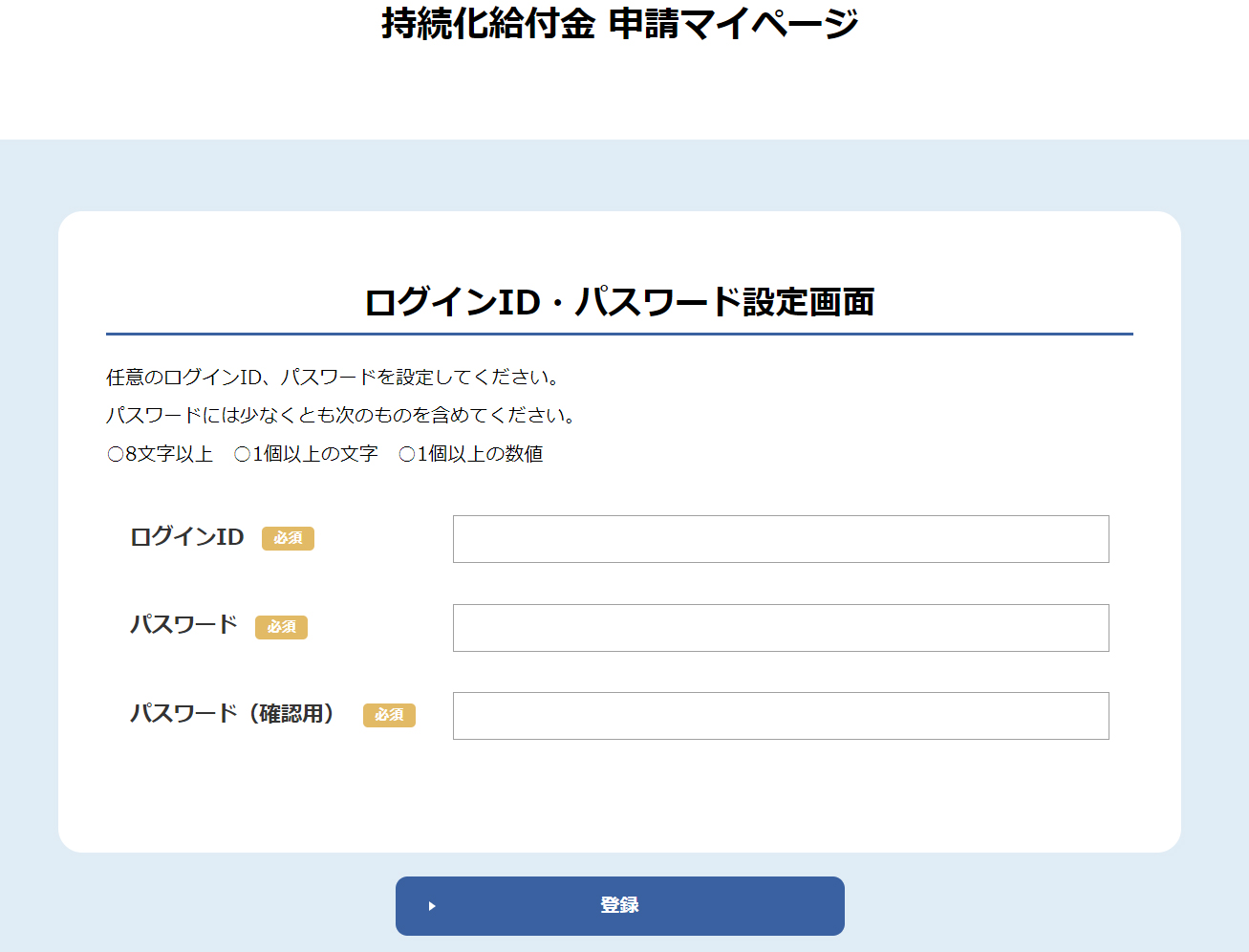The height and width of the screenshot is (952, 1249).
Task: Select the パスワード（確認用） input field
Action: coord(781,716)
